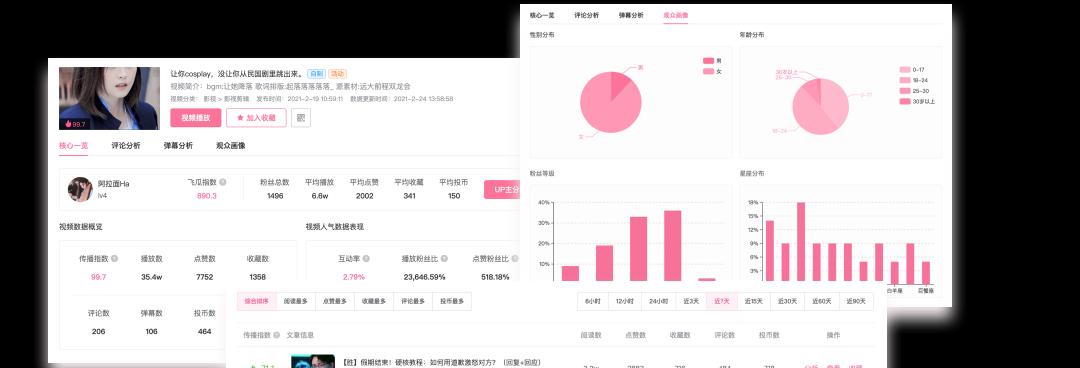
Task: Click the flame 99.7 badge on video cover
Action: (75, 124)
